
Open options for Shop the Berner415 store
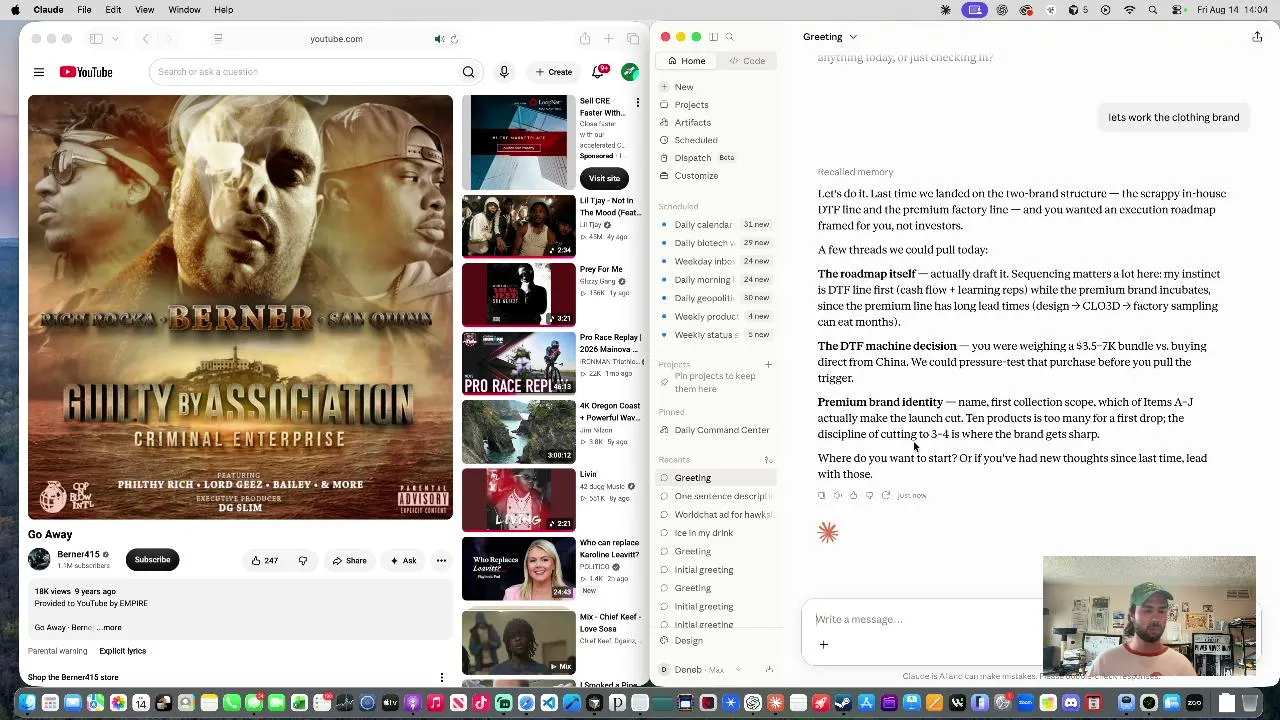coord(441,677)
